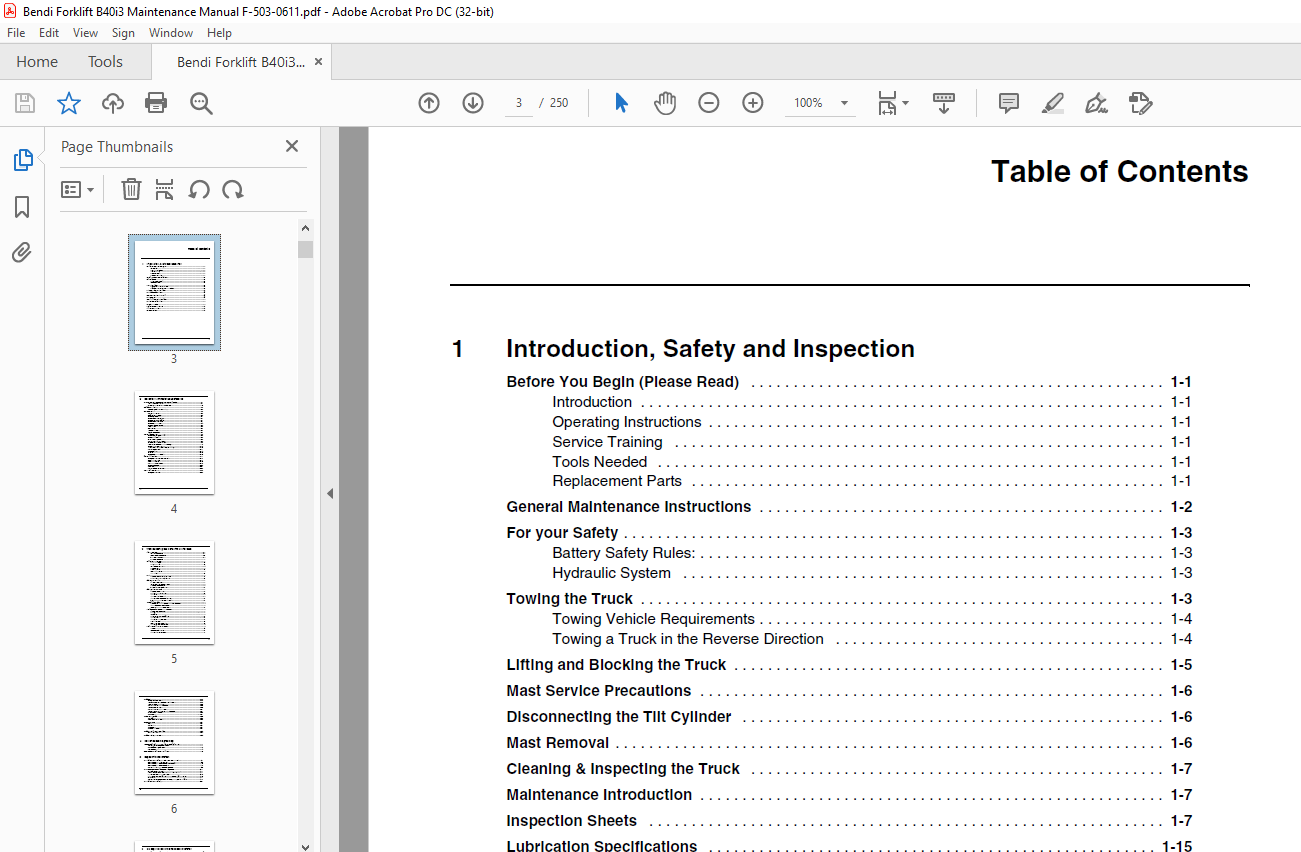The width and height of the screenshot is (1301, 852).
Task: Rotate pages clockwise
Action: [233, 189]
